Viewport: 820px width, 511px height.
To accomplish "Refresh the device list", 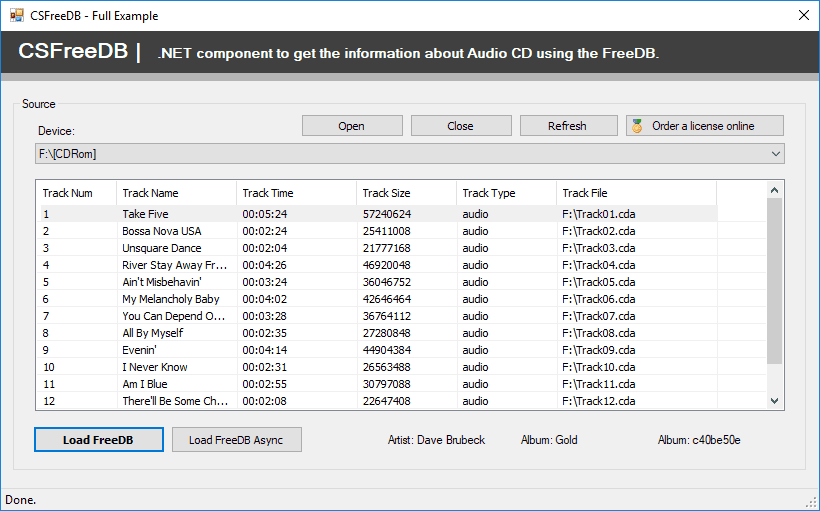I will point(567,126).
